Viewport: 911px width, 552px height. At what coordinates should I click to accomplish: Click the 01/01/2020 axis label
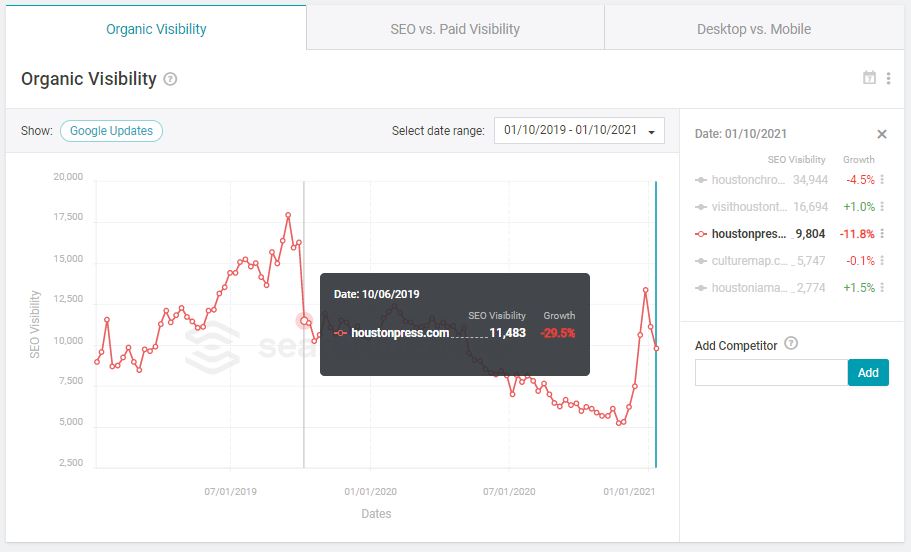click(370, 492)
